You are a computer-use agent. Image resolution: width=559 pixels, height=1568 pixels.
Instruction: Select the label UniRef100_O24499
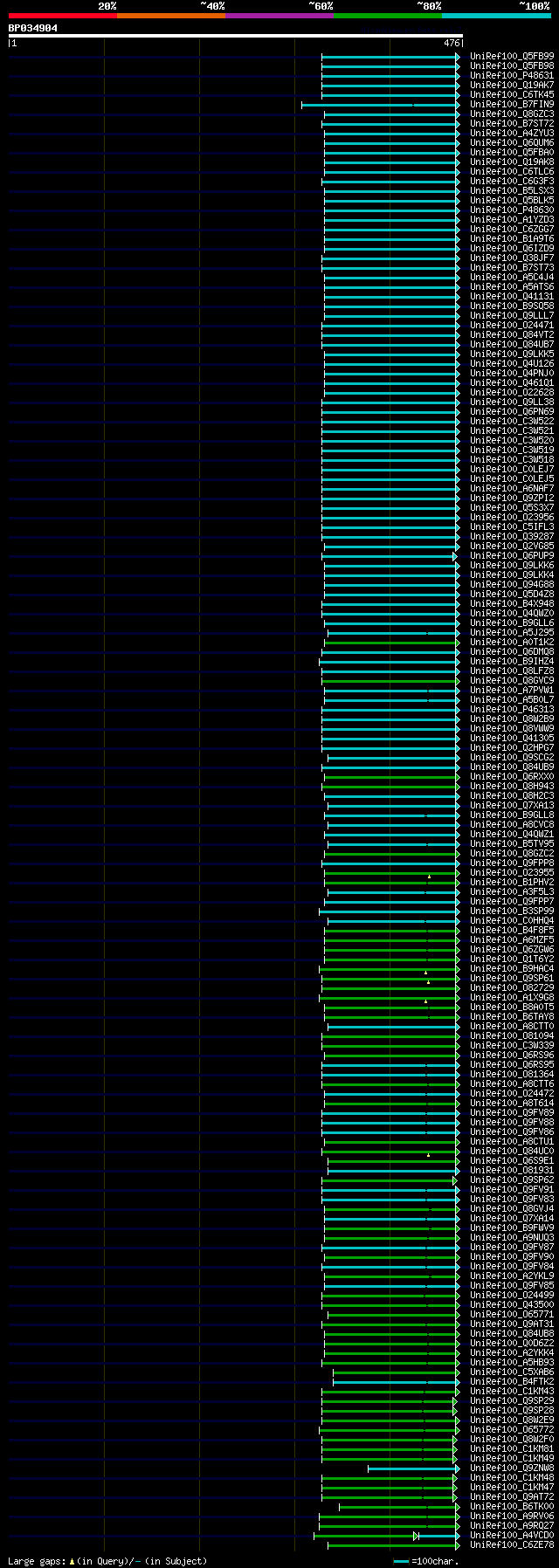pos(512,1295)
